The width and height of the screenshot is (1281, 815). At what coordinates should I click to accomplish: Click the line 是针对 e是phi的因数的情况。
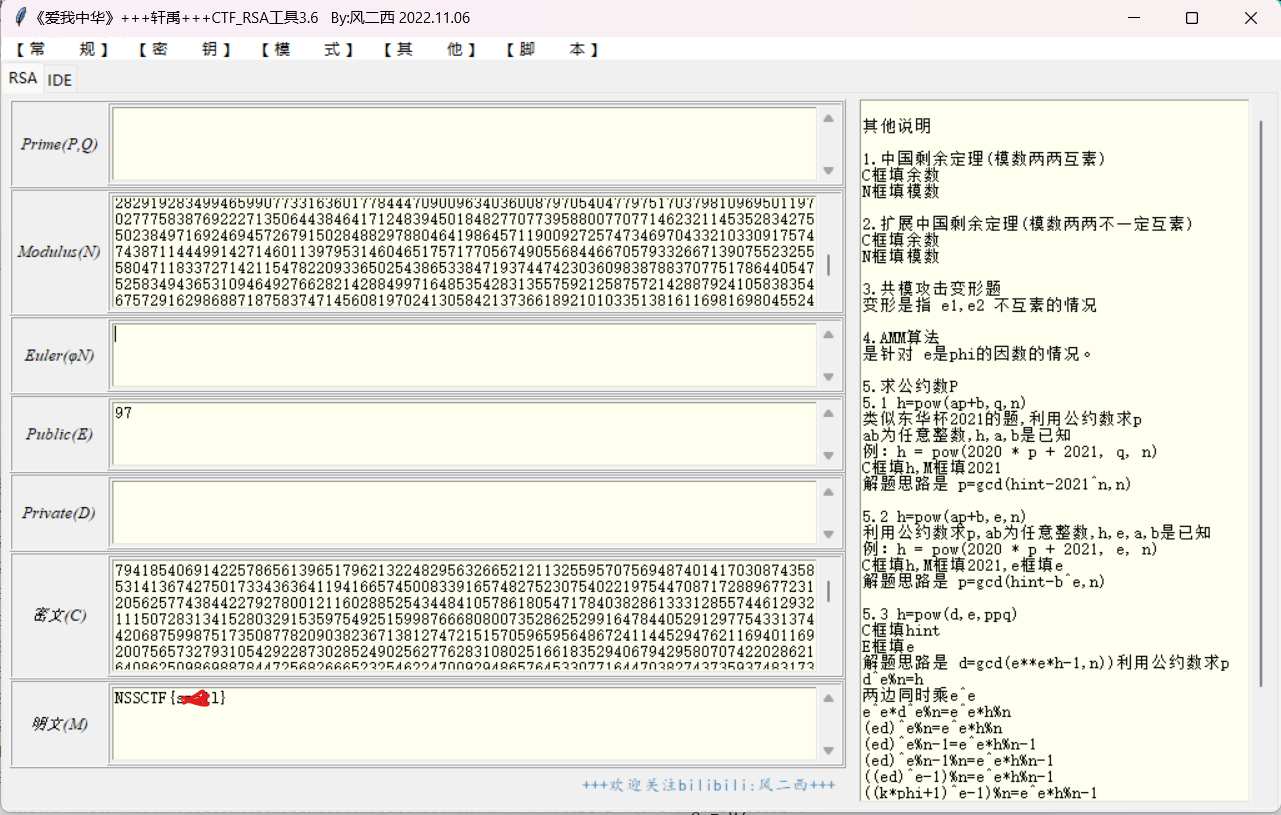(x=978, y=353)
